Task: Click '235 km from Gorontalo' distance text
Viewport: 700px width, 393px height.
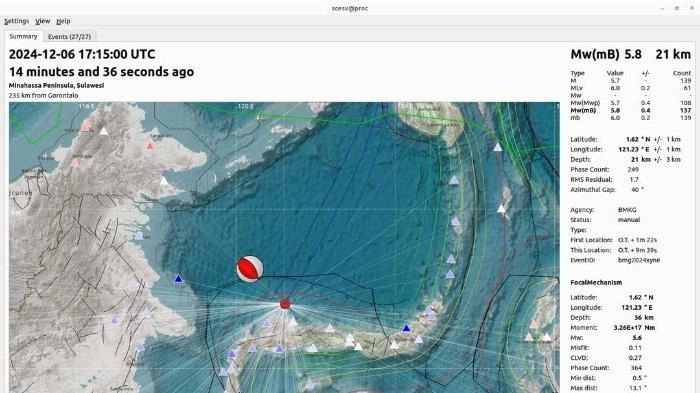Action: point(43,95)
